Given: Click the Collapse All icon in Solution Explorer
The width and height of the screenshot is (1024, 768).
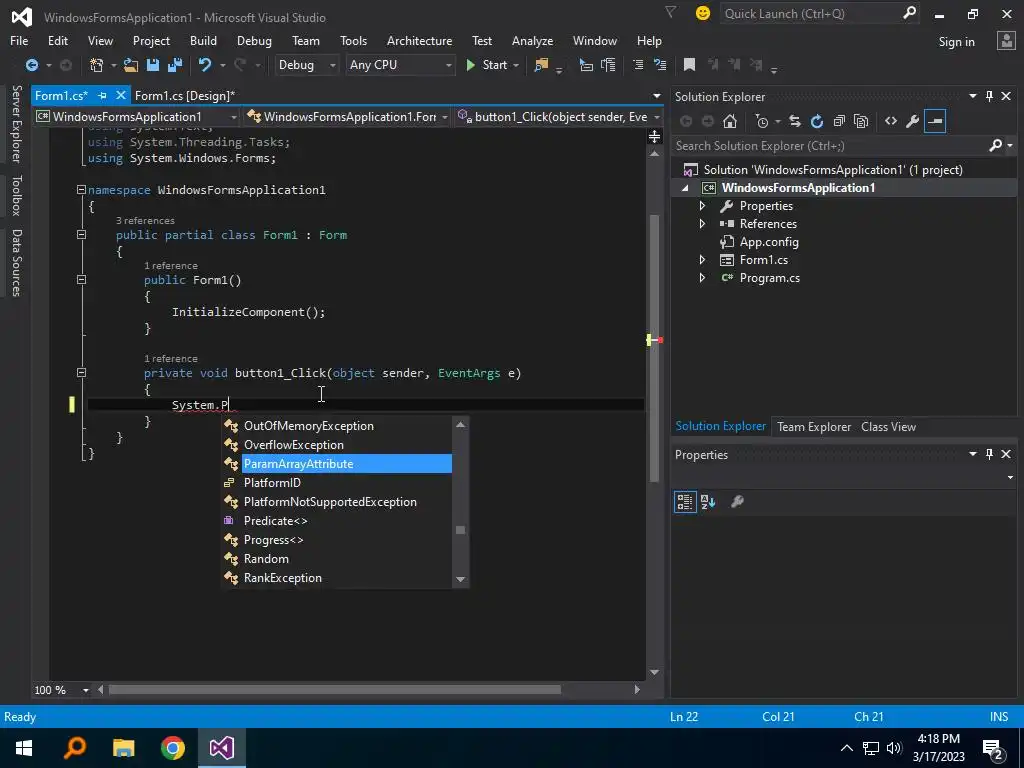Looking at the screenshot, I should point(839,121).
